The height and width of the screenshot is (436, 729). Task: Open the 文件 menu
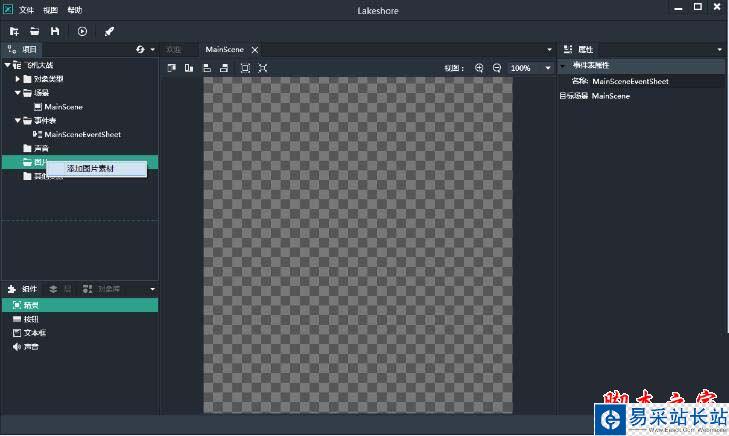[27, 10]
